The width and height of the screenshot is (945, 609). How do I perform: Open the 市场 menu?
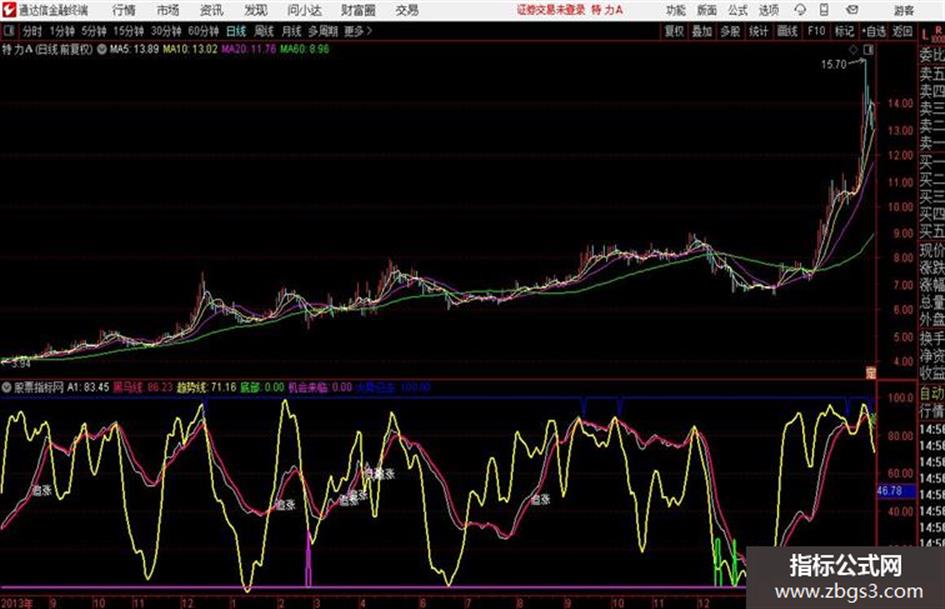click(x=168, y=10)
